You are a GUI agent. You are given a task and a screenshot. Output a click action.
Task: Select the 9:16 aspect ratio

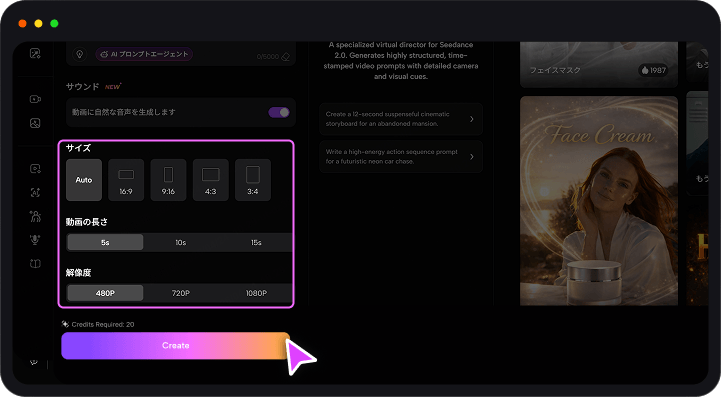[x=168, y=180]
